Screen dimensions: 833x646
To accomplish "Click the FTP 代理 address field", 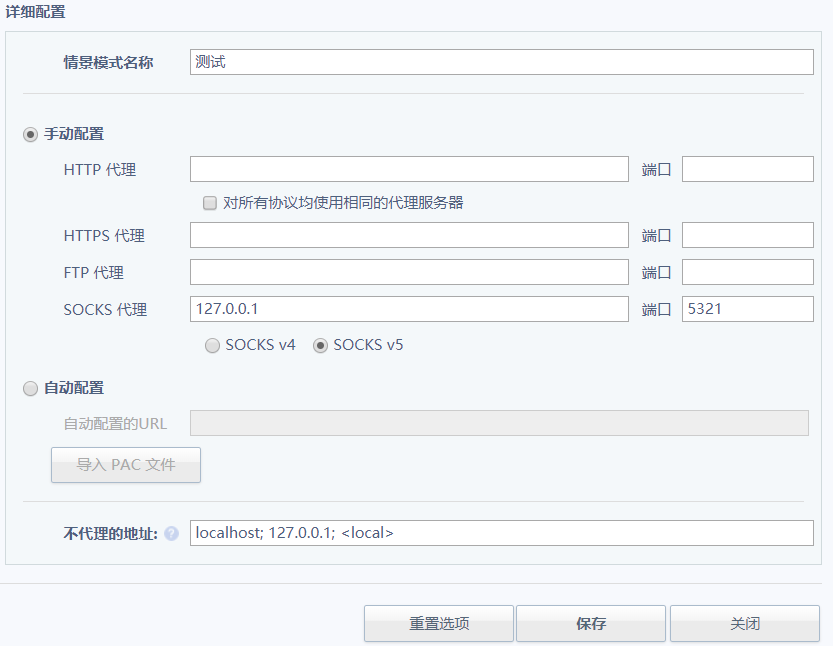I will [x=409, y=272].
